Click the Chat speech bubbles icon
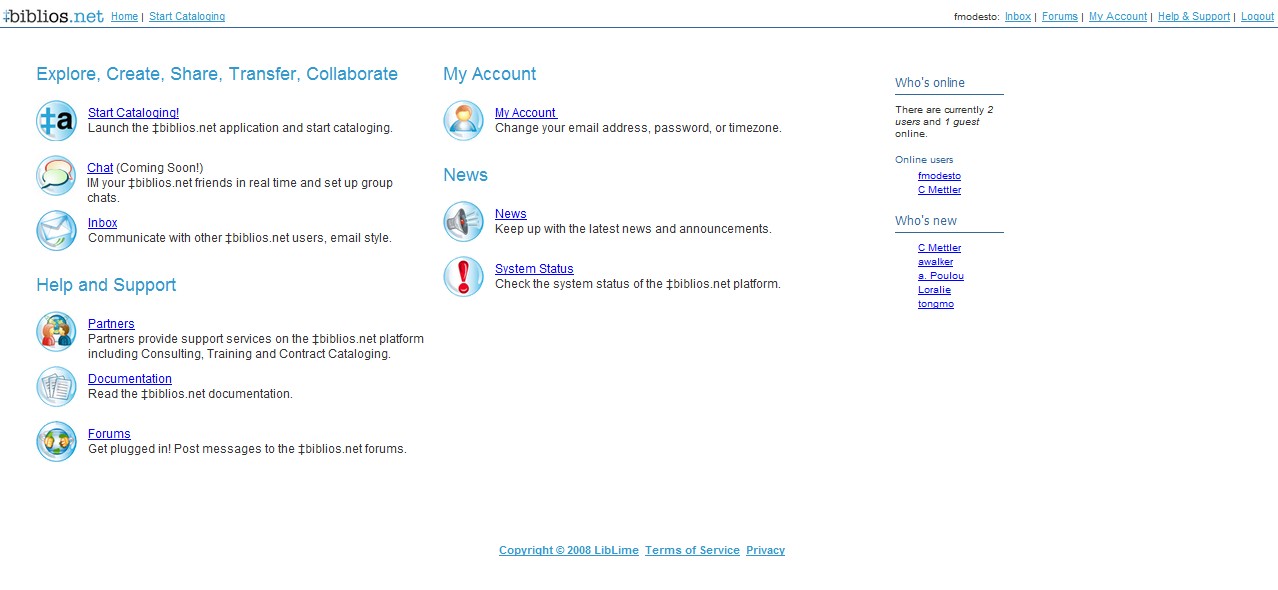This screenshot has width=1278, height=590. 56,176
